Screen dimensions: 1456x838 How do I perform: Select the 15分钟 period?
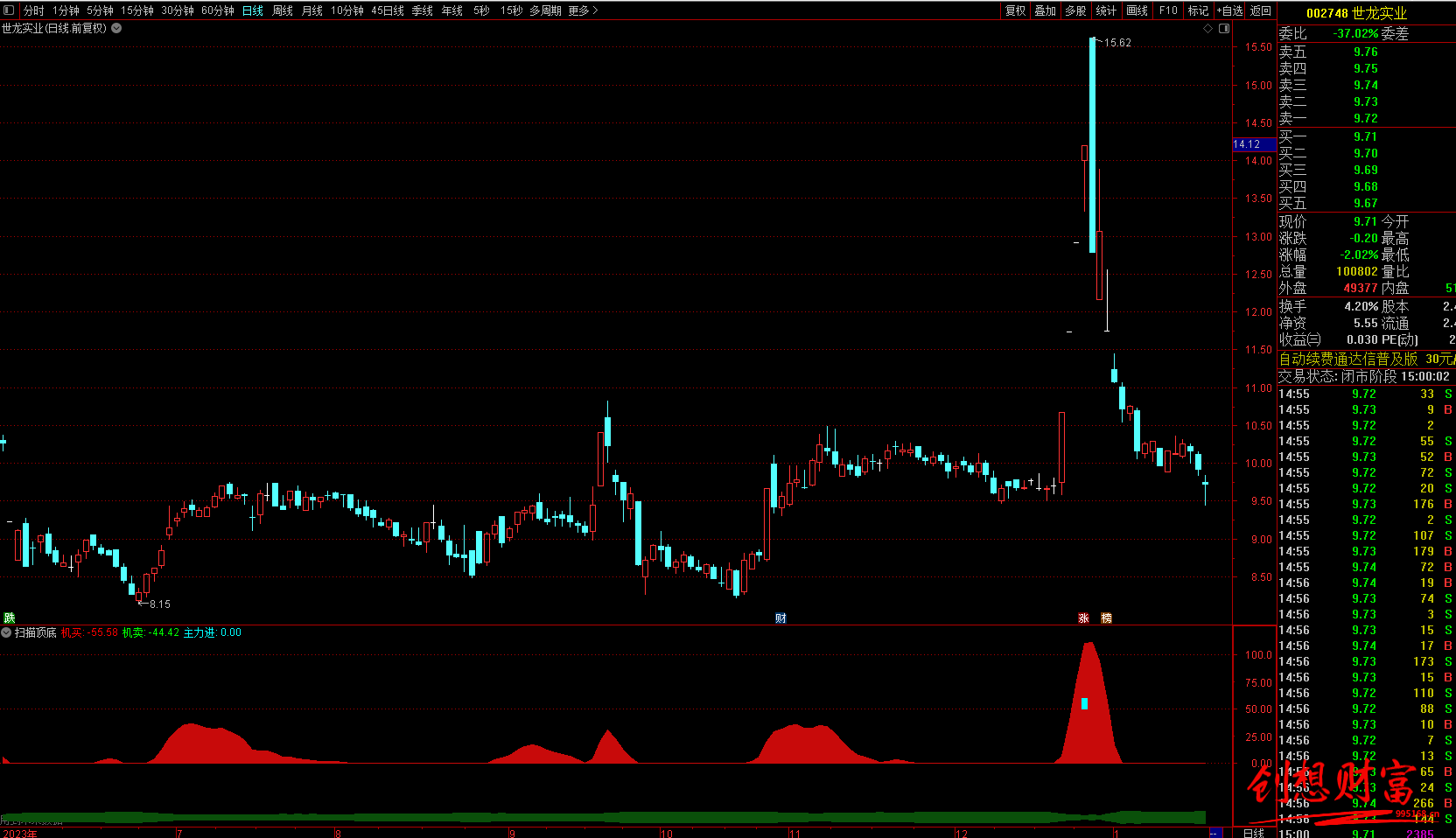click(137, 10)
